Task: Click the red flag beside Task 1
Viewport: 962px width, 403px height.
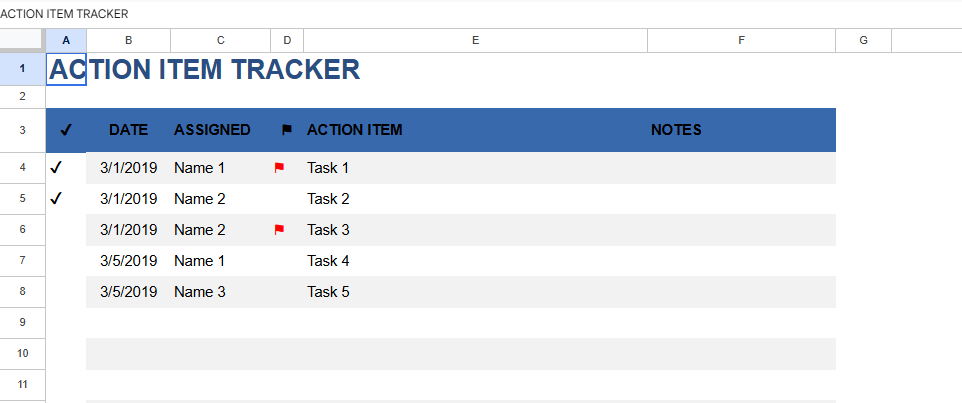Action: pos(279,168)
